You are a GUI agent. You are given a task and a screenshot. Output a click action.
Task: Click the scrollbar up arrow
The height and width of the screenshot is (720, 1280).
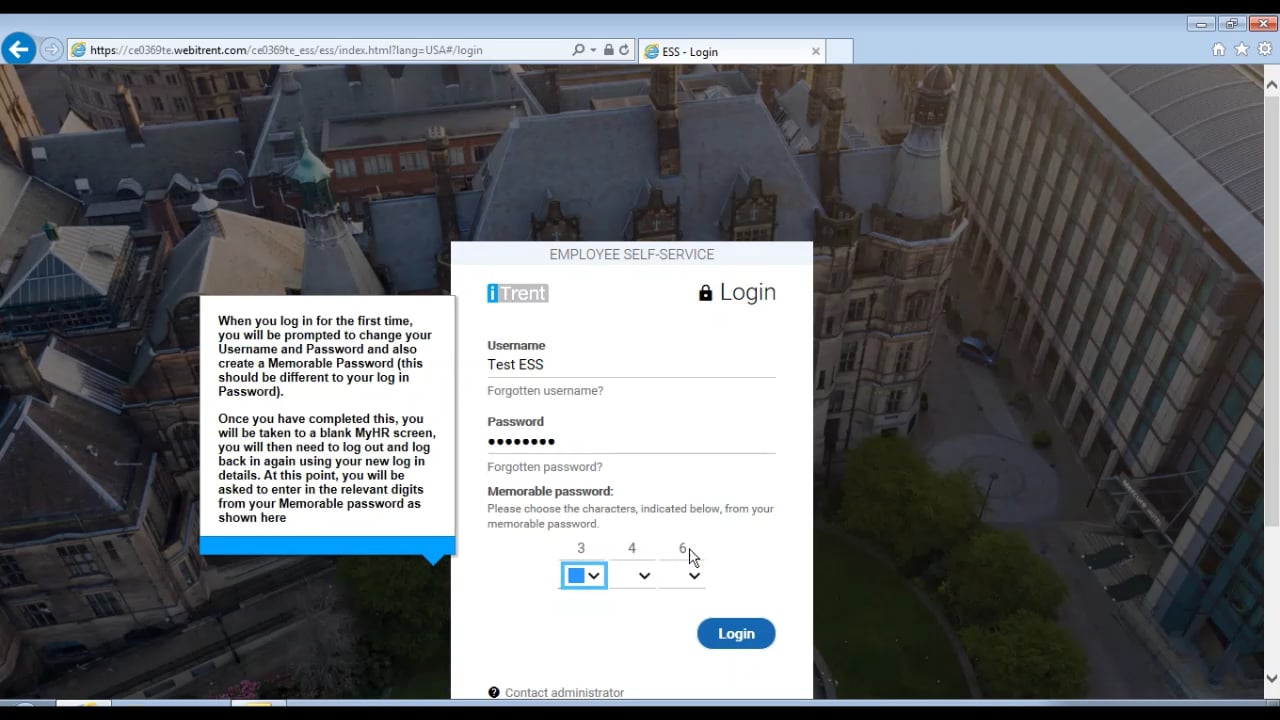click(x=1271, y=85)
